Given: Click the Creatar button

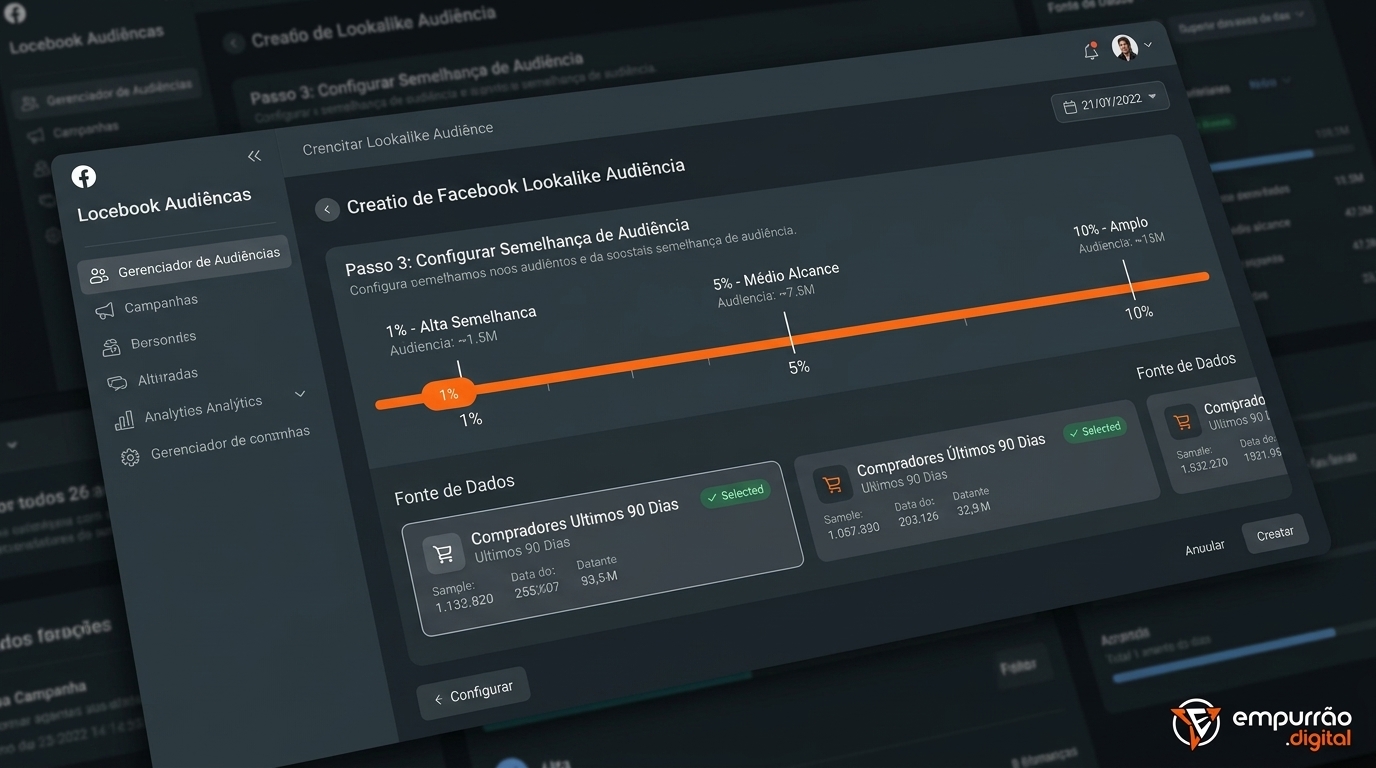Looking at the screenshot, I should pyautogui.click(x=1275, y=534).
